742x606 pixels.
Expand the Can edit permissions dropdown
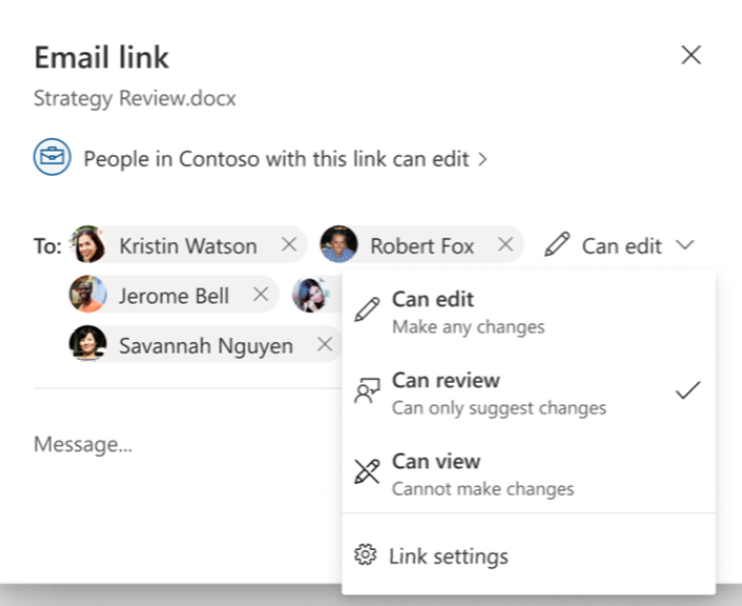click(621, 246)
